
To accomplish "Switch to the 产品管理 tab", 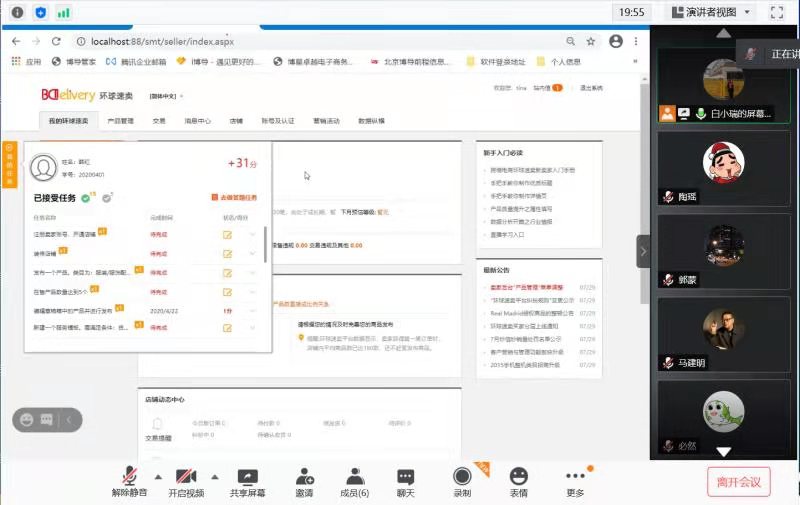I will pyautogui.click(x=120, y=121).
